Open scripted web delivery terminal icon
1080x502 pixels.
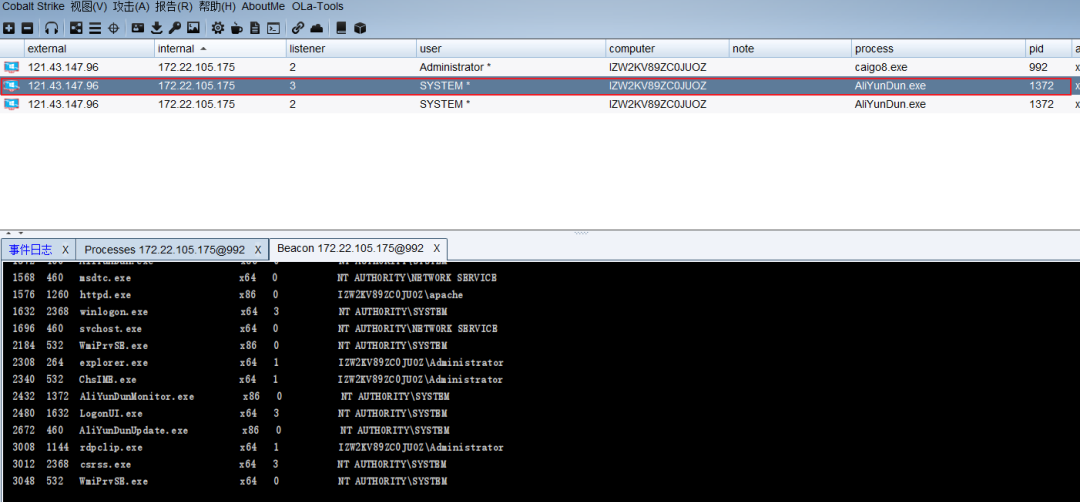(273, 28)
